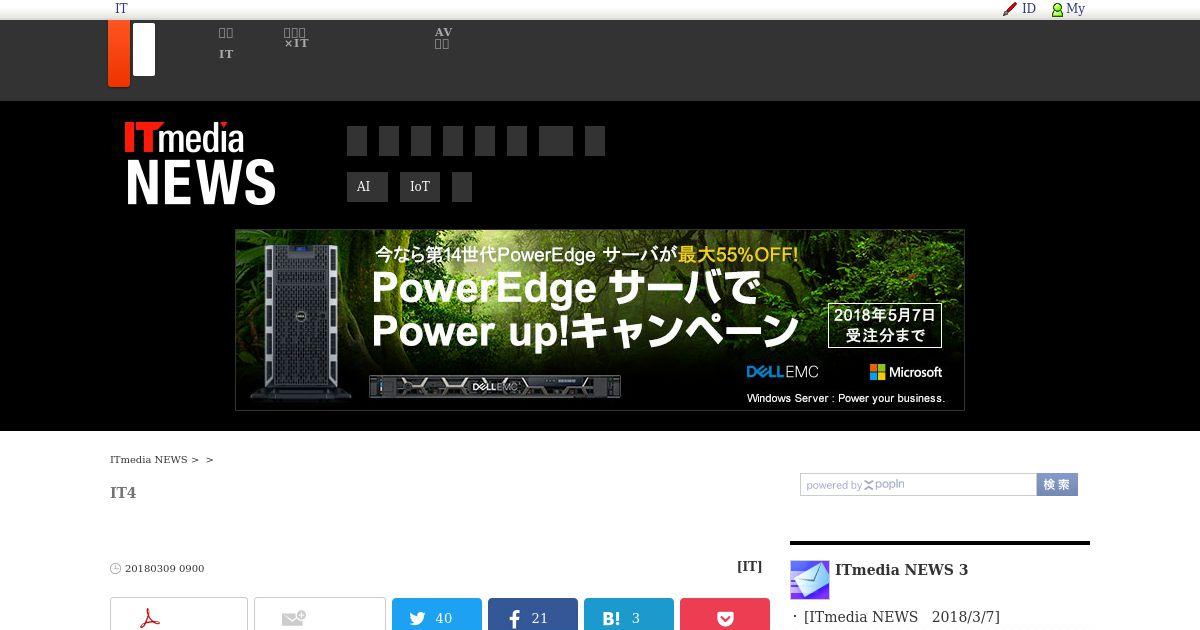Open the PDF download button
1200x630 pixels.
tap(179, 618)
